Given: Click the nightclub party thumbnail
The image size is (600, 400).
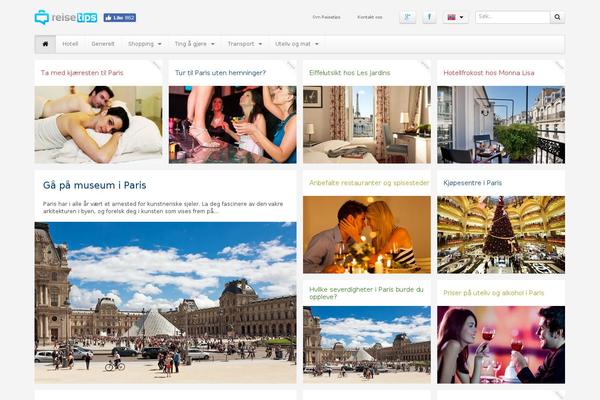Looking at the screenshot, I should coord(233,125).
